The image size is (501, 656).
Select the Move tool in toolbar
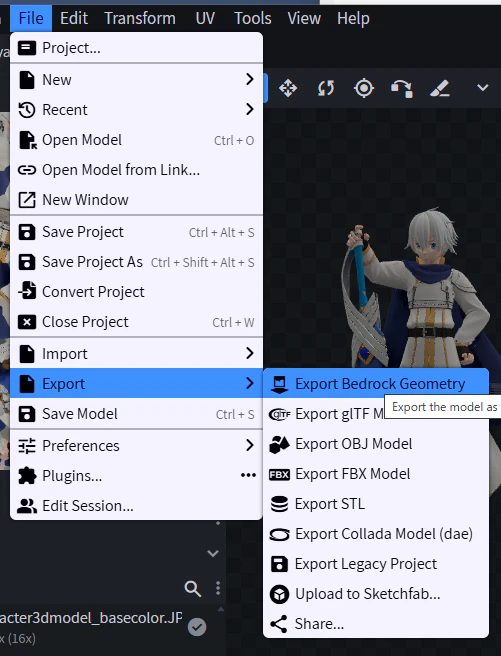point(288,88)
